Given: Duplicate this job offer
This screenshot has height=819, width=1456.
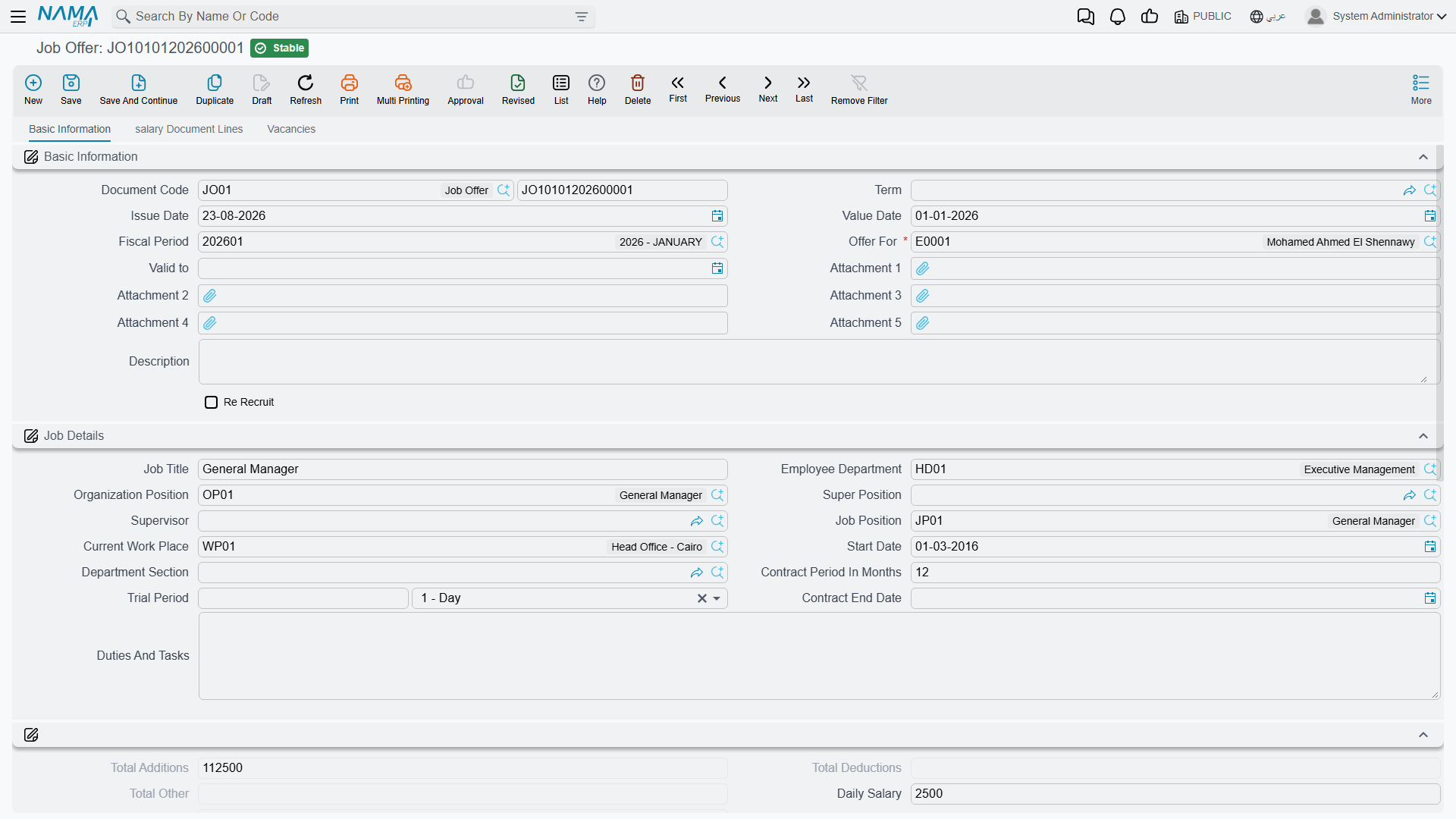Looking at the screenshot, I should coord(215,89).
